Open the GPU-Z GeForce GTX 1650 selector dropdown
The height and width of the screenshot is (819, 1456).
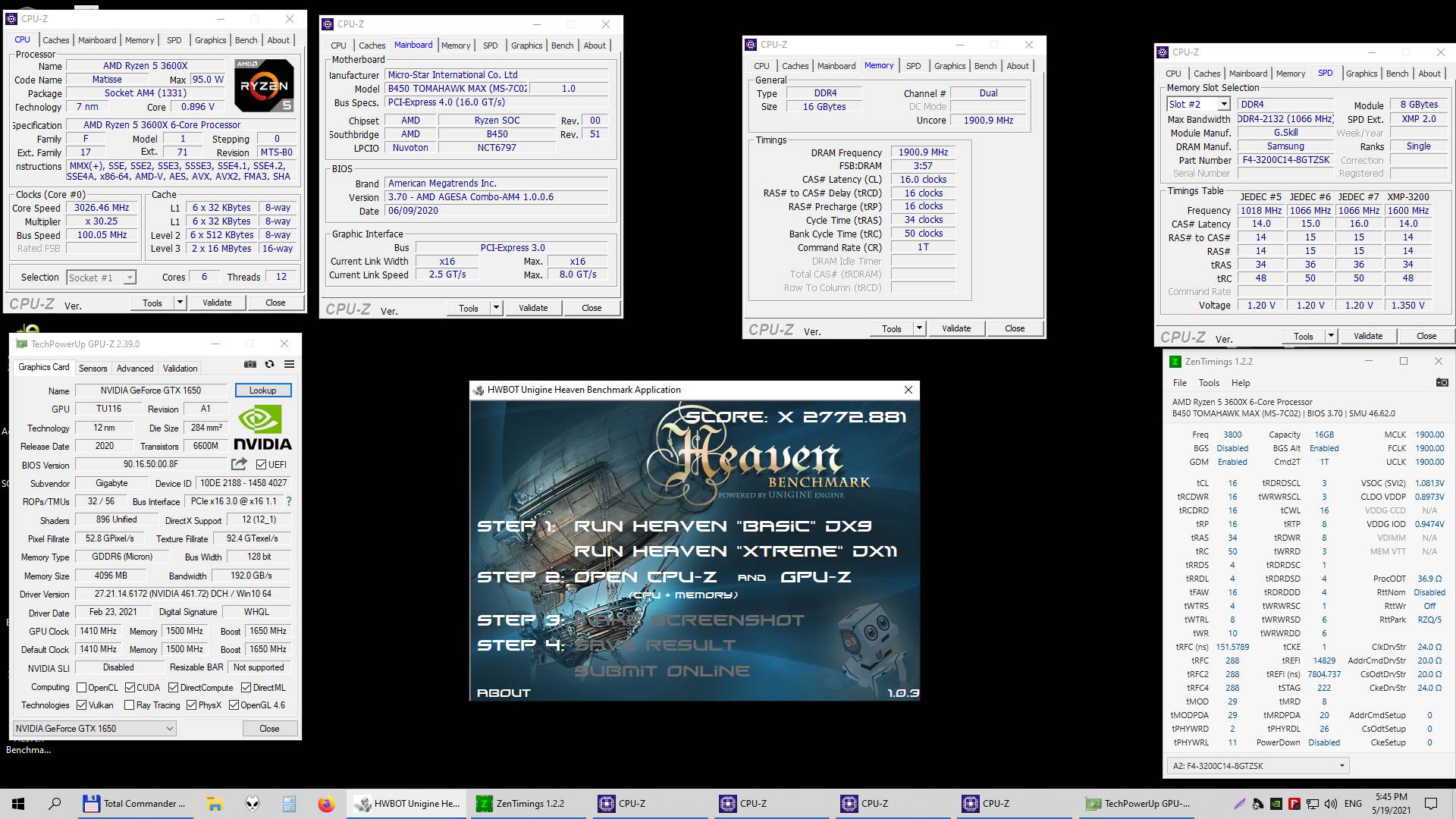click(x=95, y=728)
